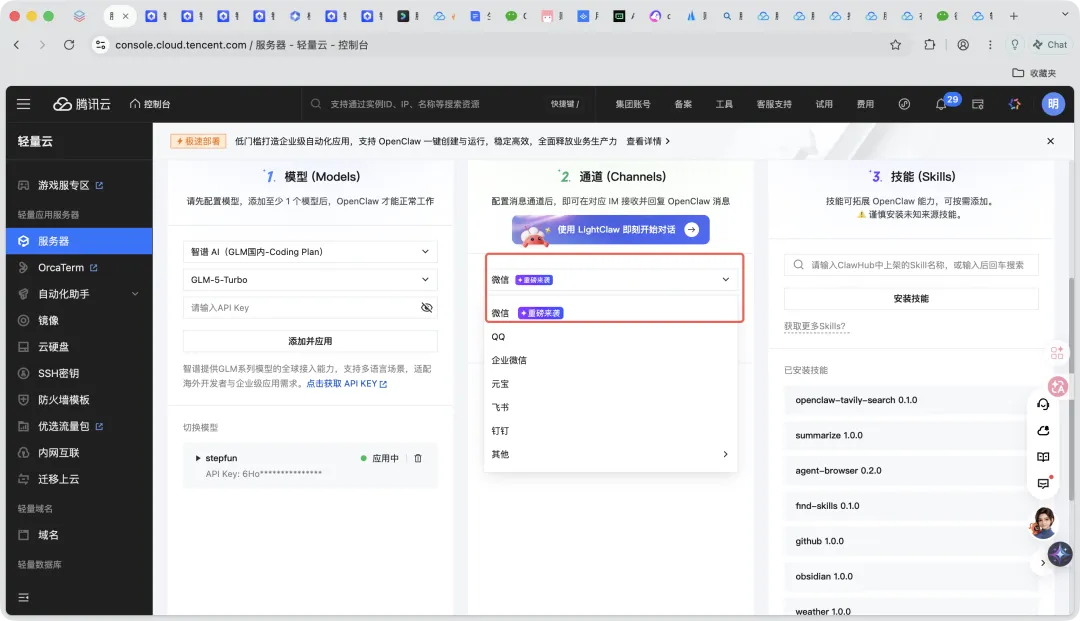This screenshot has height=621, width=1080.
Task: Open the 备案 menu
Action: tap(683, 104)
